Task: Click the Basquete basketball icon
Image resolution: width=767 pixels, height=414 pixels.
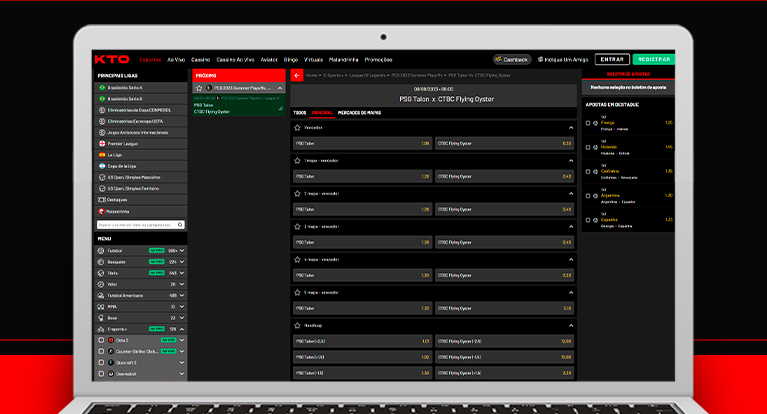Action: click(x=101, y=262)
